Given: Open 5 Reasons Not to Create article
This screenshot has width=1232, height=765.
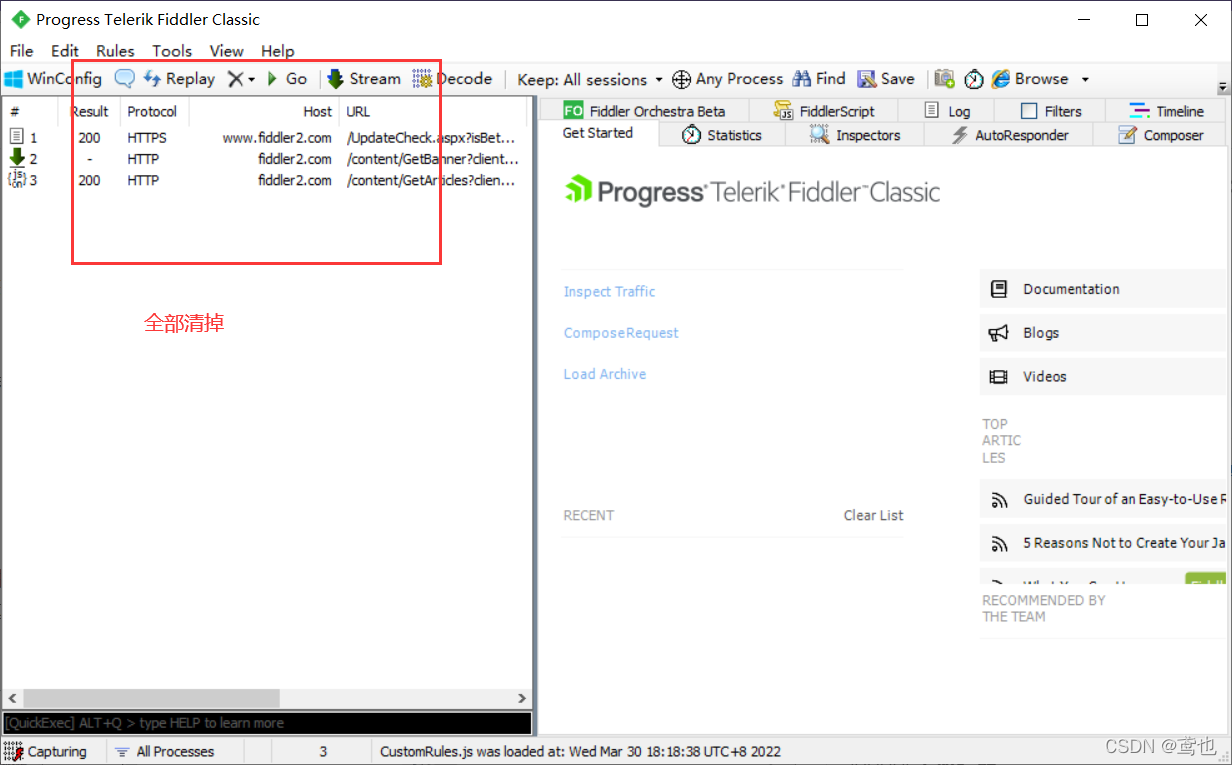Looking at the screenshot, I should tap(1105, 543).
